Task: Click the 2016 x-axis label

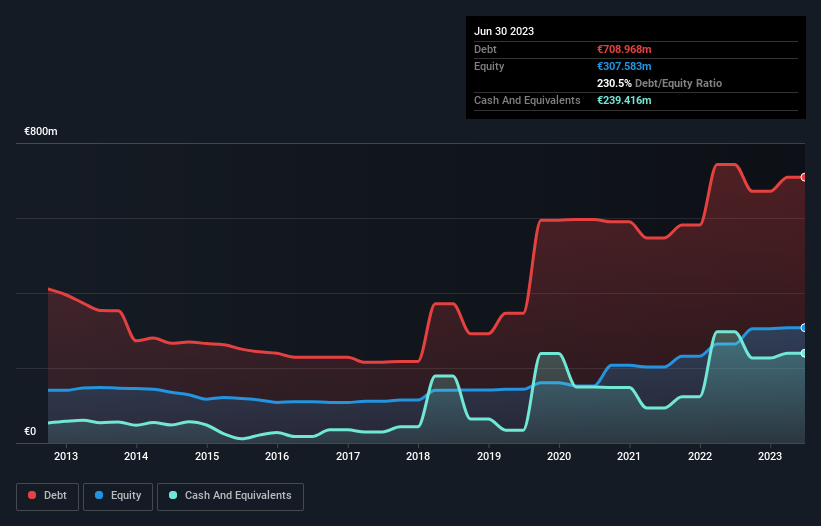Action: pyautogui.click(x=277, y=456)
